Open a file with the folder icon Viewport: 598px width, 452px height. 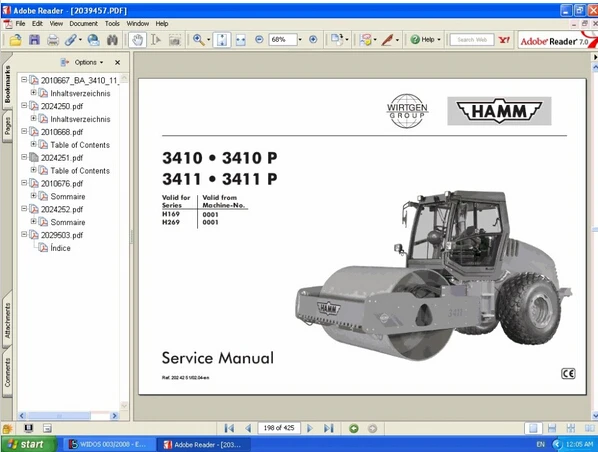pos(16,40)
